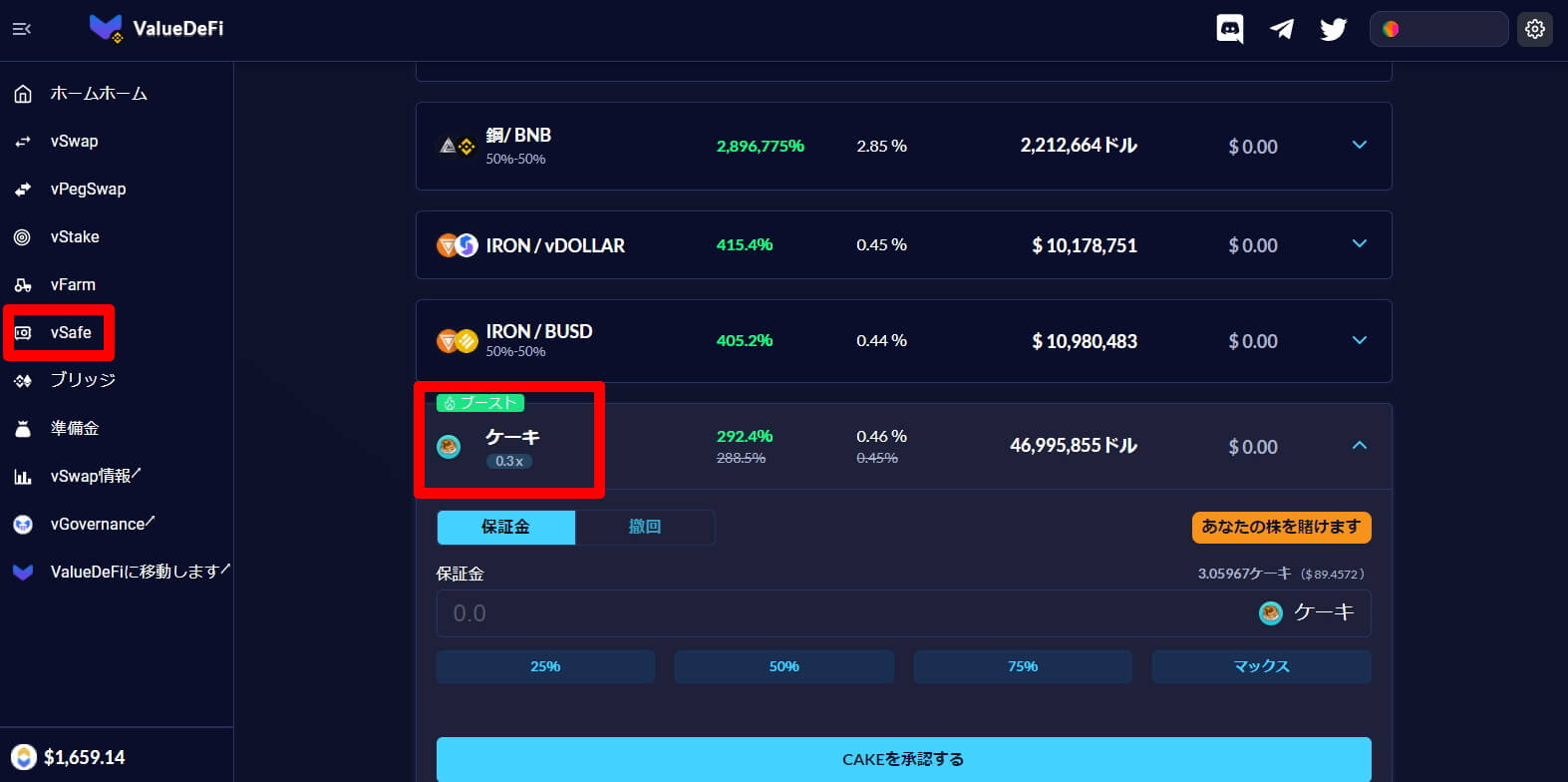
Task: Open the Telegram link icon
Action: click(x=1282, y=29)
